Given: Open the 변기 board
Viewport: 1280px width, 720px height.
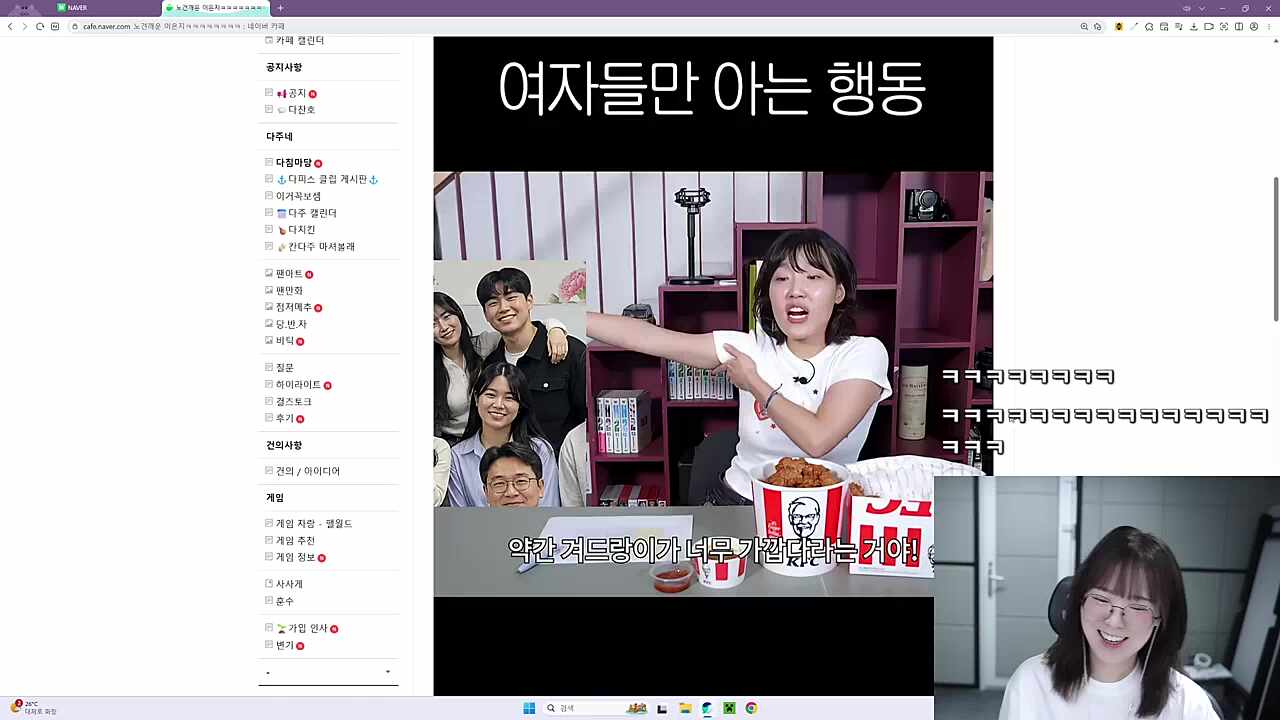Looking at the screenshot, I should pos(285,645).
